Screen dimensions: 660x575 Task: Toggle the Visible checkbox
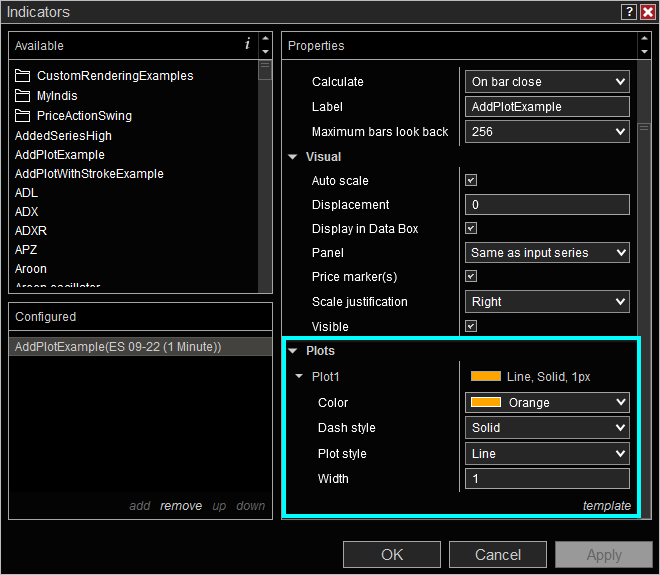point(471,326)
